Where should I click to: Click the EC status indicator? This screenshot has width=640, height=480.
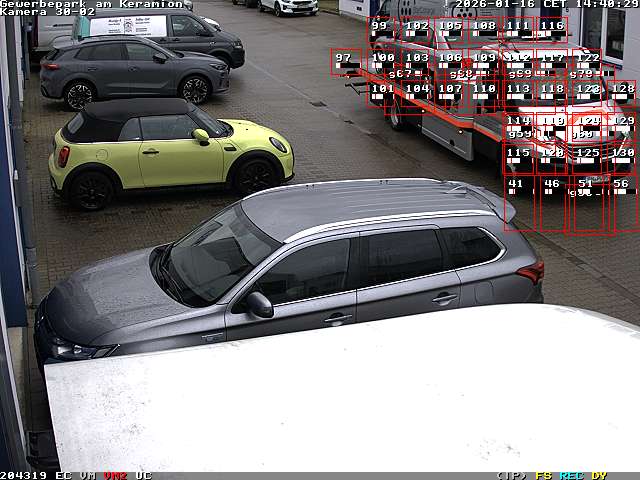click(63, 475)
